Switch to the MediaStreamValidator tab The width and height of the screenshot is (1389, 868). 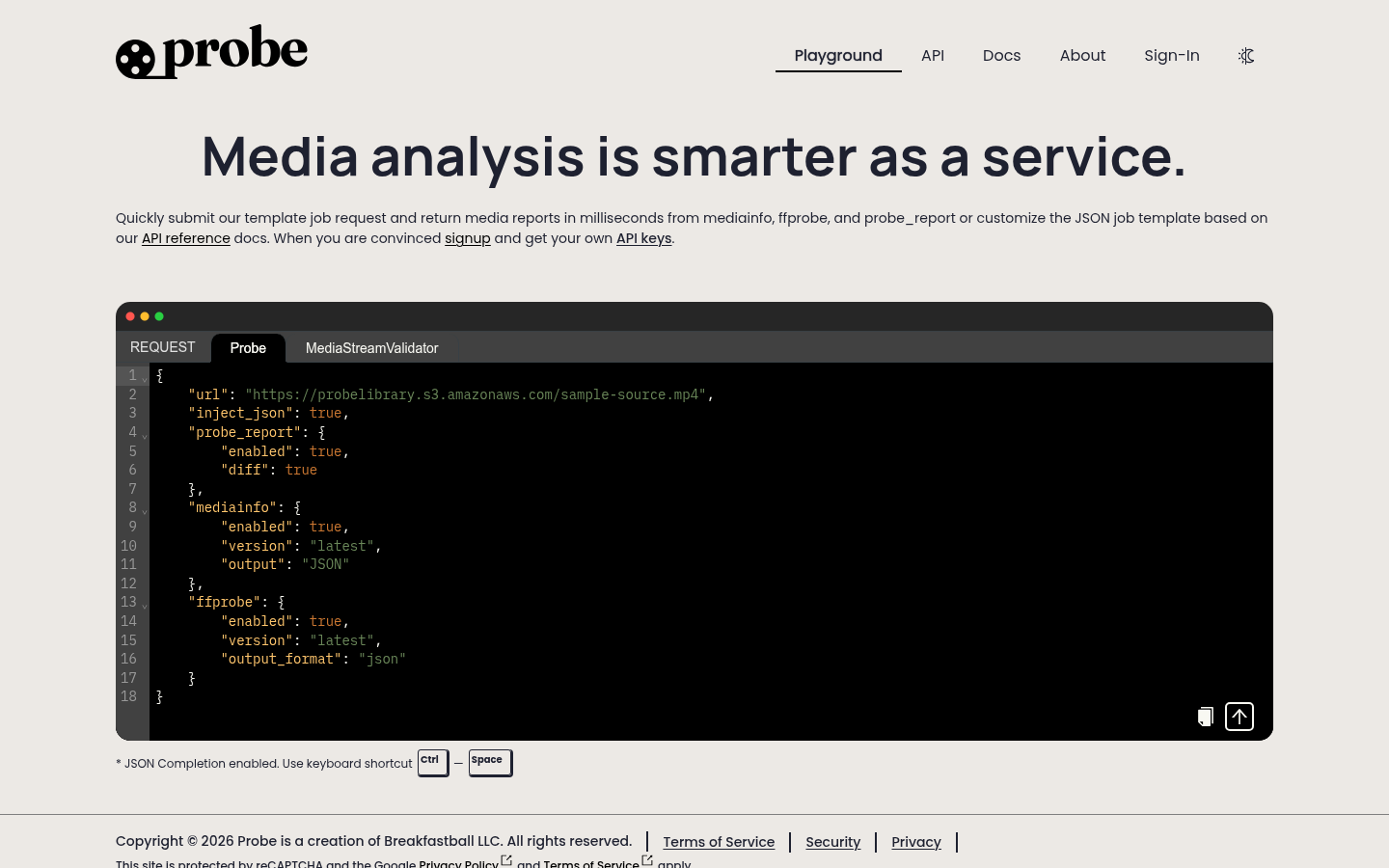tap(371, 348)
